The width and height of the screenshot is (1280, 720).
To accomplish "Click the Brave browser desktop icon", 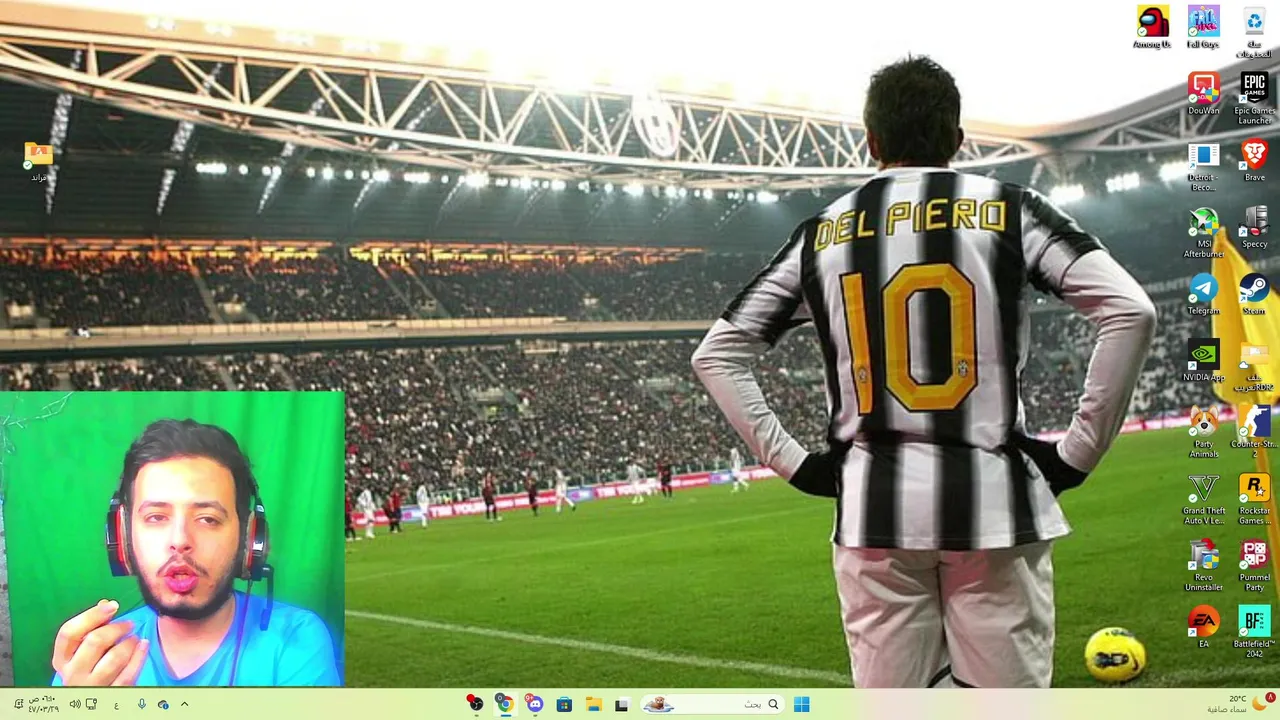I will click(x=1254, y=161).
